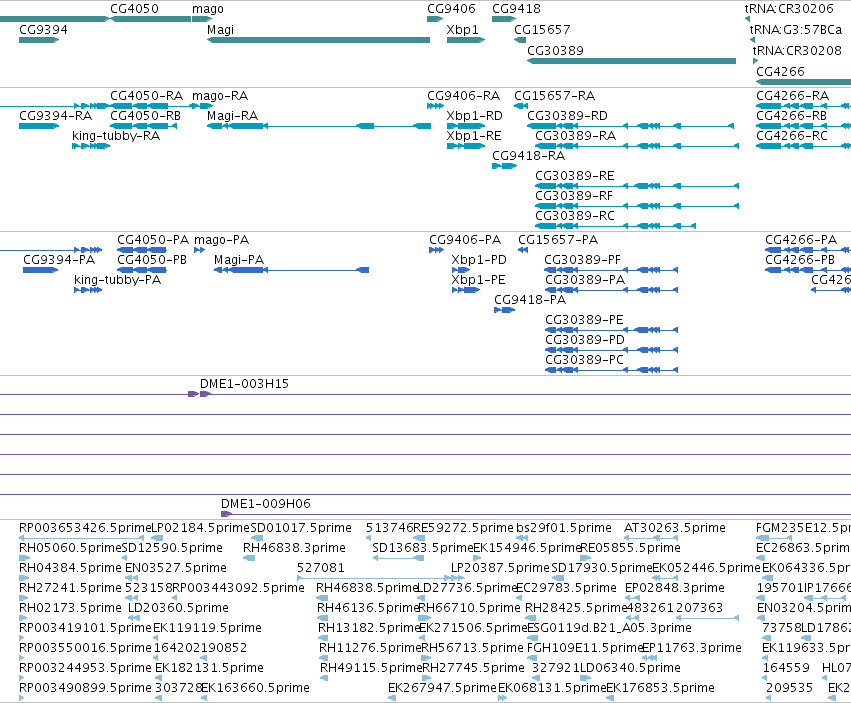Select EST RH05060.5prime
The width and height of the screenshot is (851, 703).
pyautogui.click(x=23, y=559)
